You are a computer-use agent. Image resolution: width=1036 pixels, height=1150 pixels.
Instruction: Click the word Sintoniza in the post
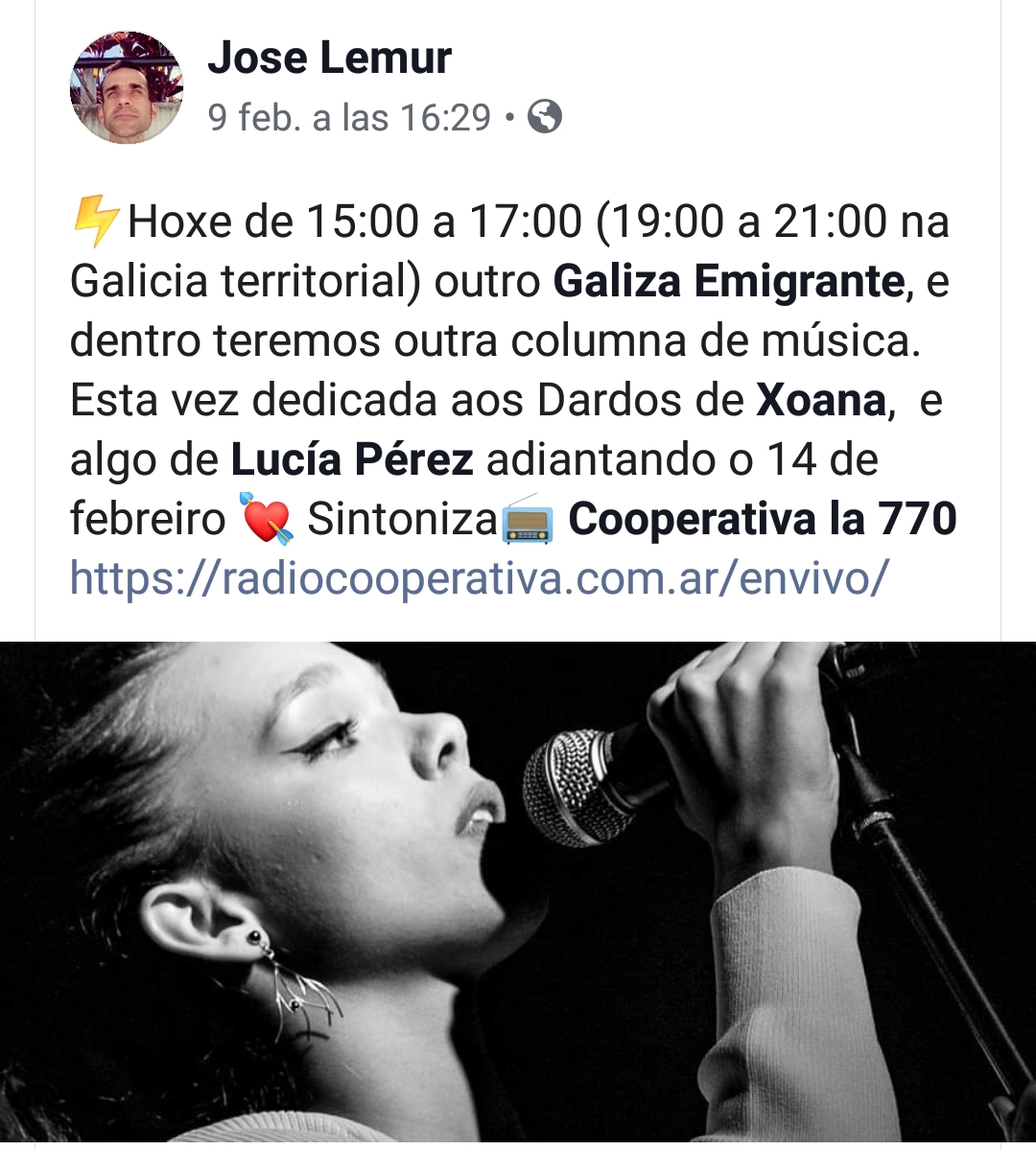click(402, 519)
